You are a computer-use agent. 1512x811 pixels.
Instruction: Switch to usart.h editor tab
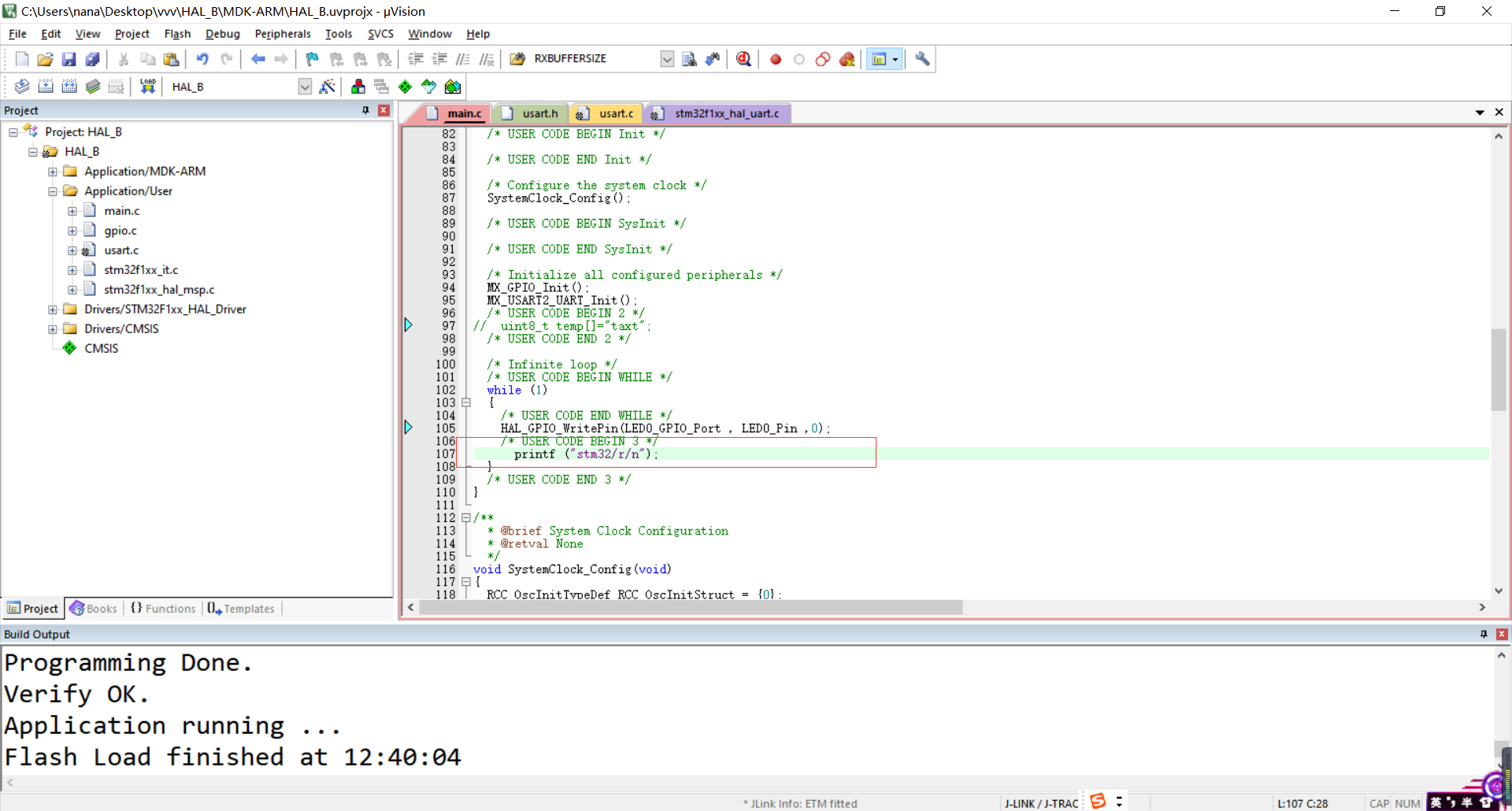(x=530, y=113)
